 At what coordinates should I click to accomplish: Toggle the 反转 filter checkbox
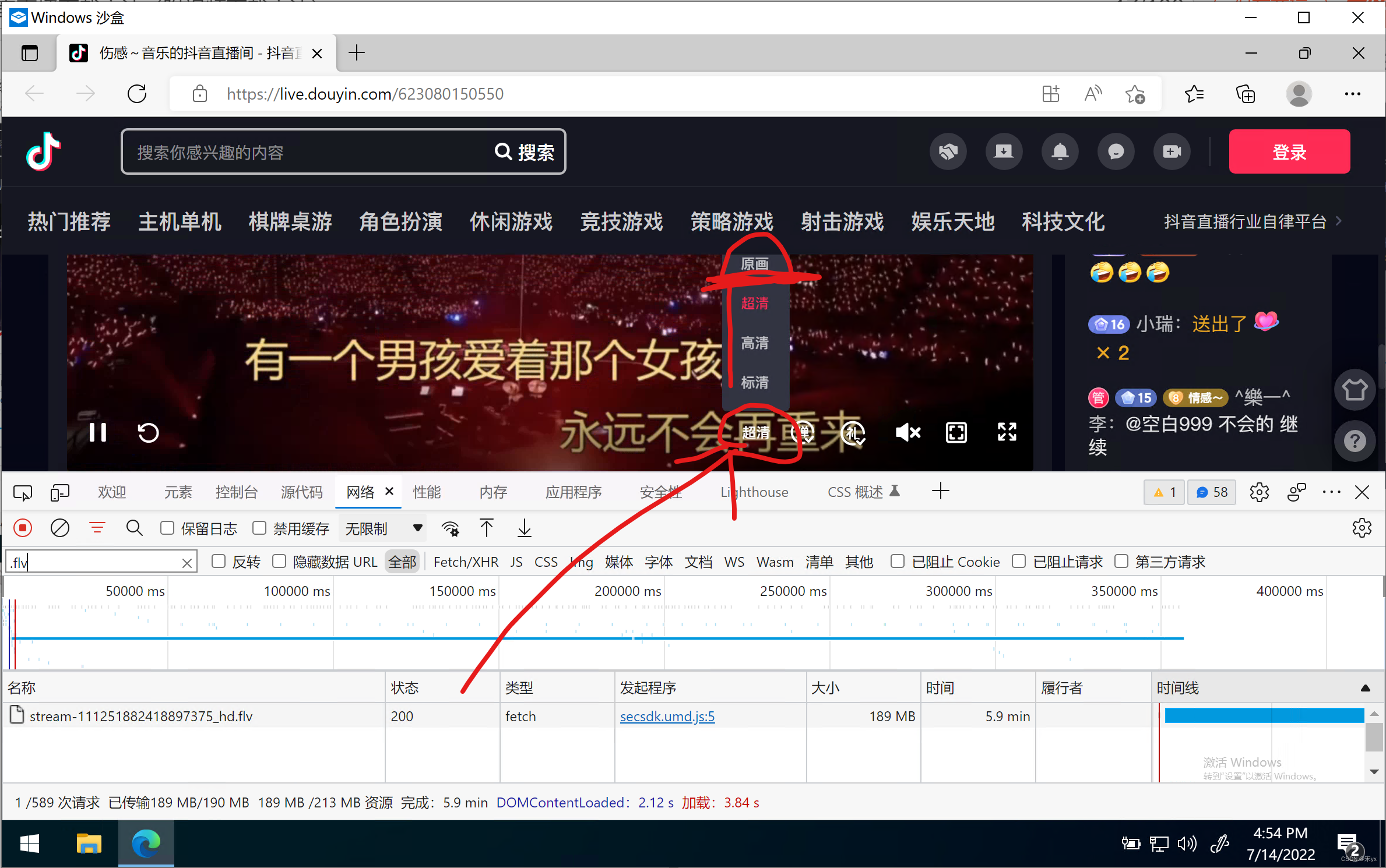click(219, 561)
